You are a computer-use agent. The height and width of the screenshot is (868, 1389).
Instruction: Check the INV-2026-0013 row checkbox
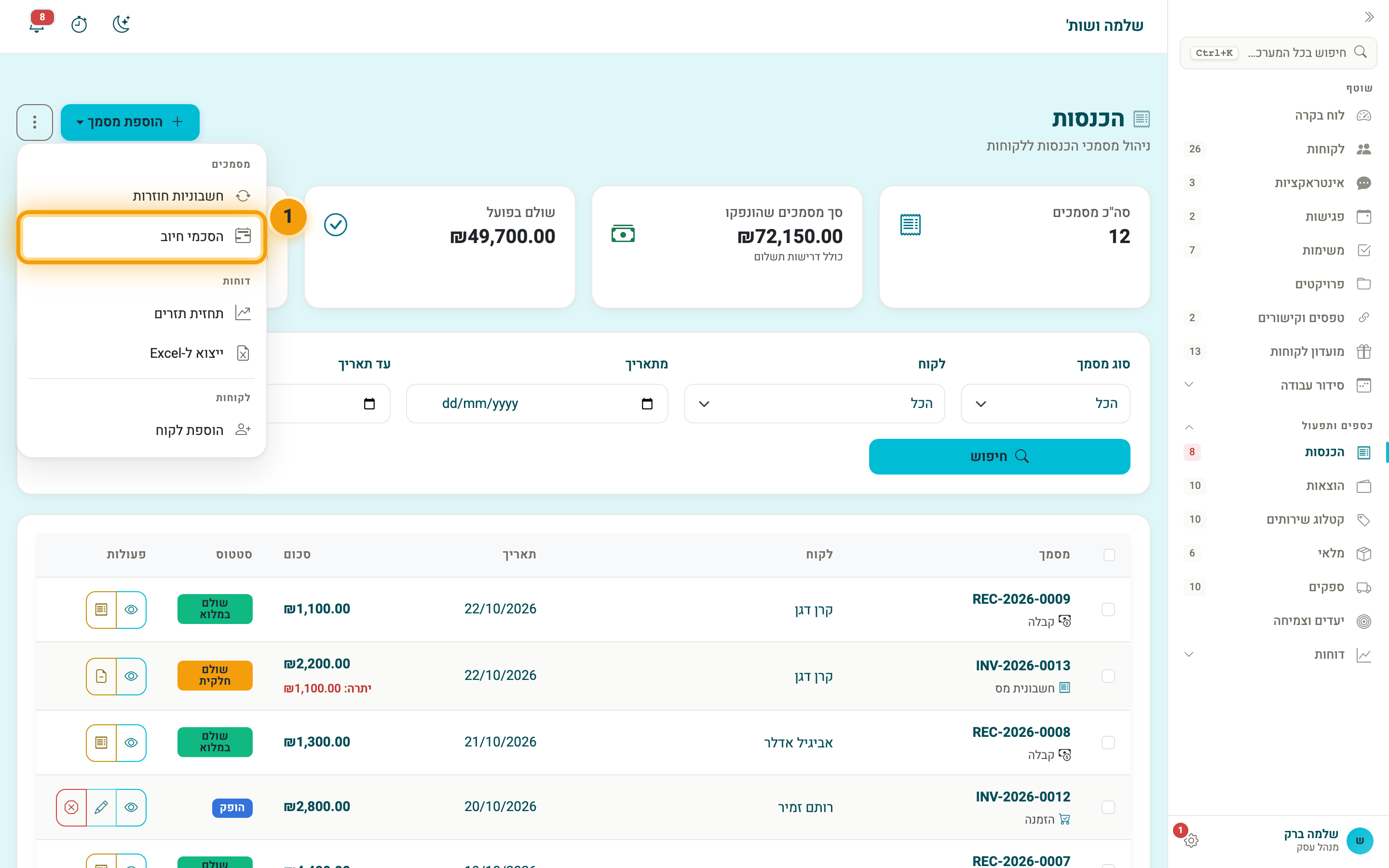(1108, 676)
